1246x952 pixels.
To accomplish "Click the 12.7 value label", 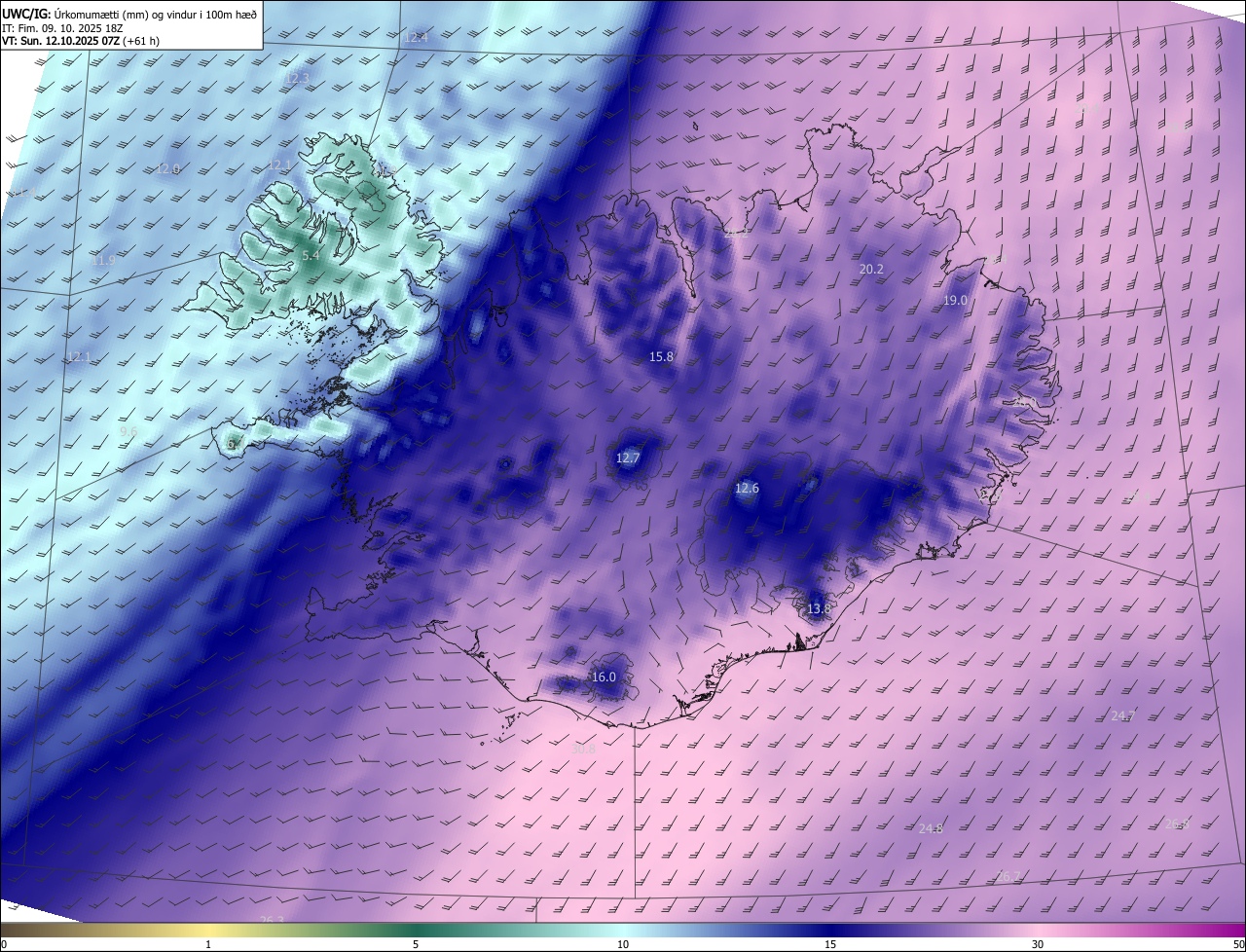I will 628,458.
